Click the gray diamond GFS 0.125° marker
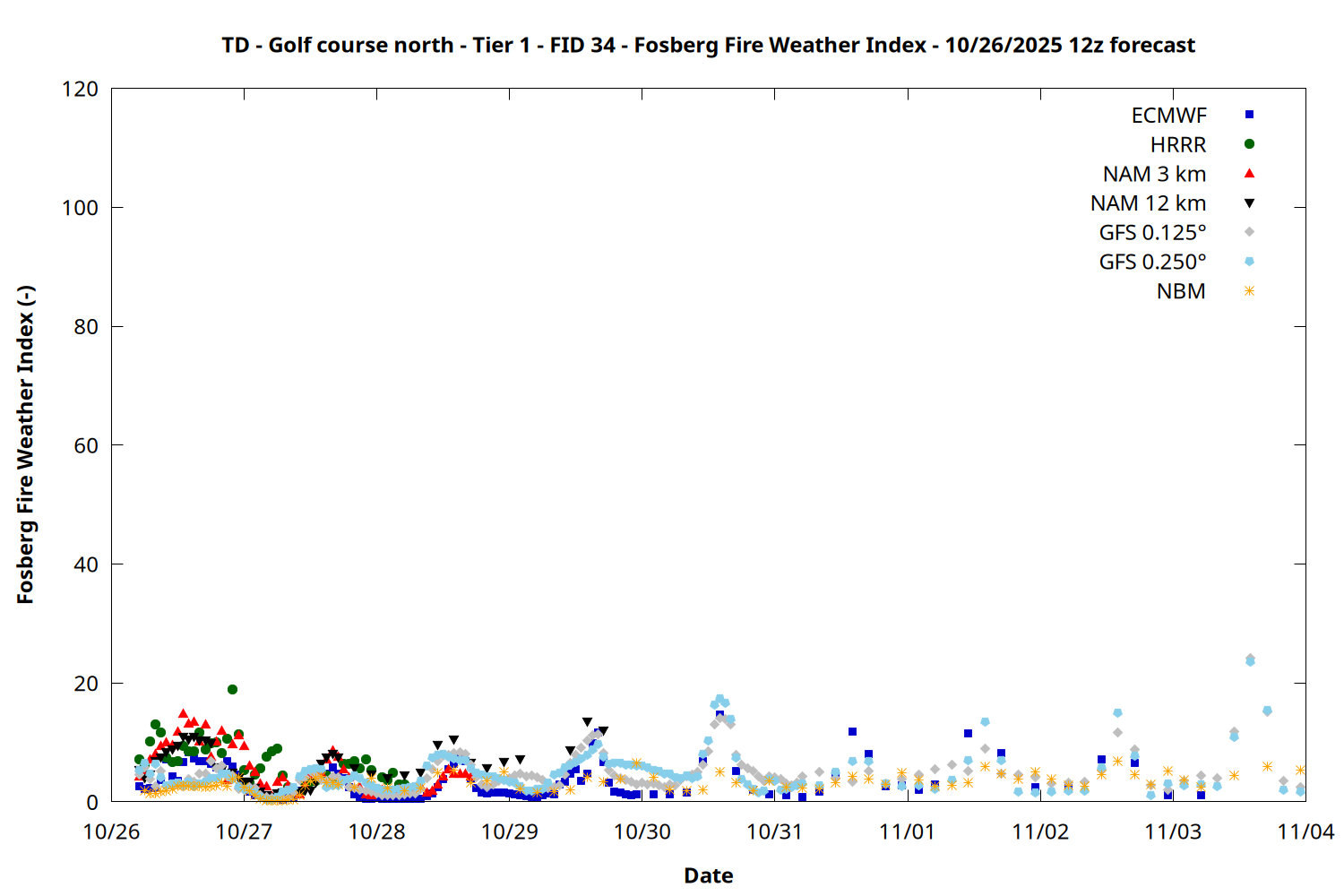1344x896 pixels. coord(1249,232)
